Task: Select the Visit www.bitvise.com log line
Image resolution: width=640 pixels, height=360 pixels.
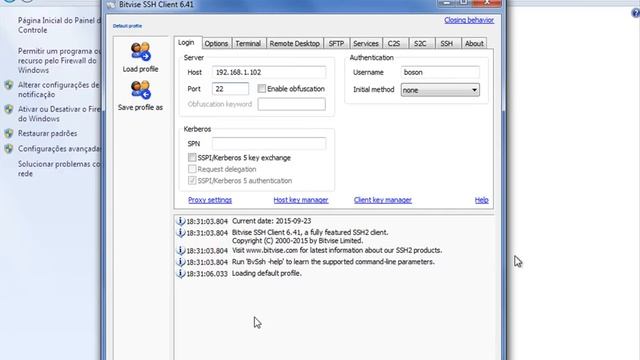Action: pos(337,250)
